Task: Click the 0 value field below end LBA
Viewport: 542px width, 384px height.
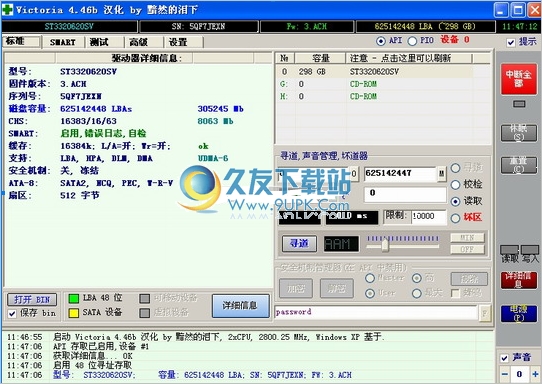Action: point(405,194)
